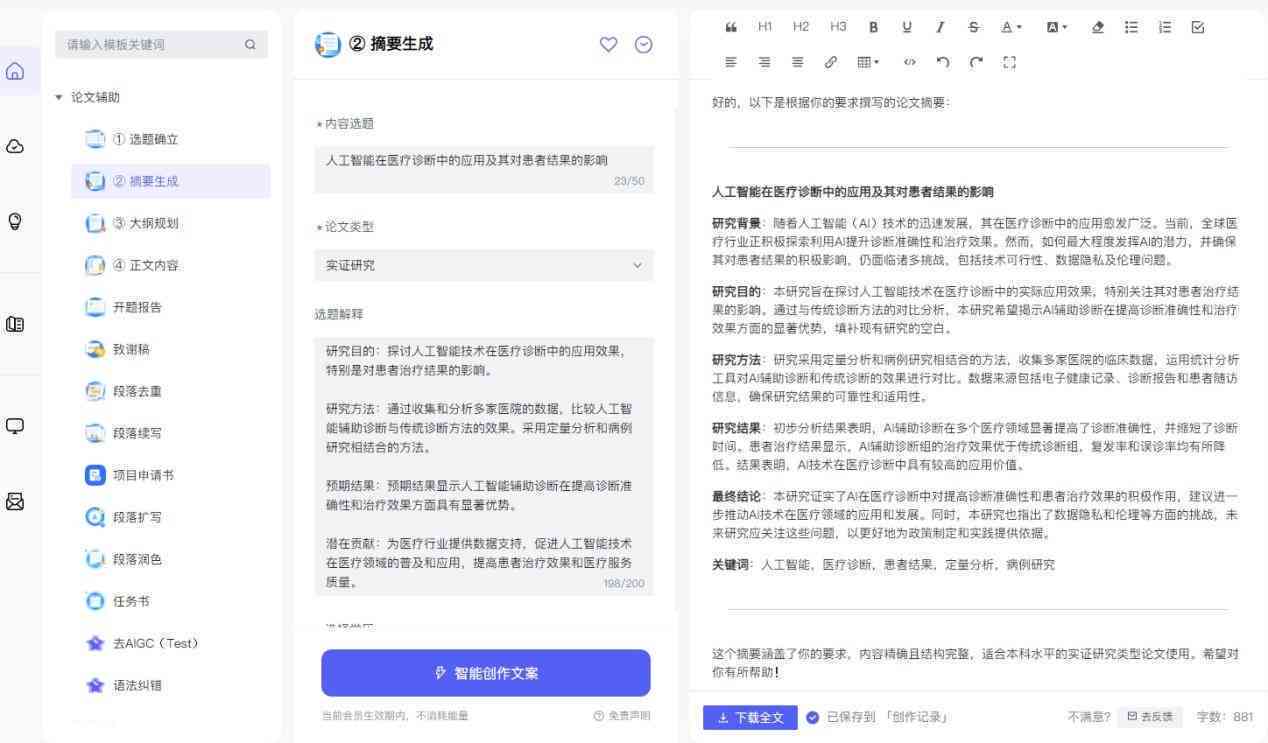Insert a checkbox task list
The image size is (1268, 743).
(1198, 27)
